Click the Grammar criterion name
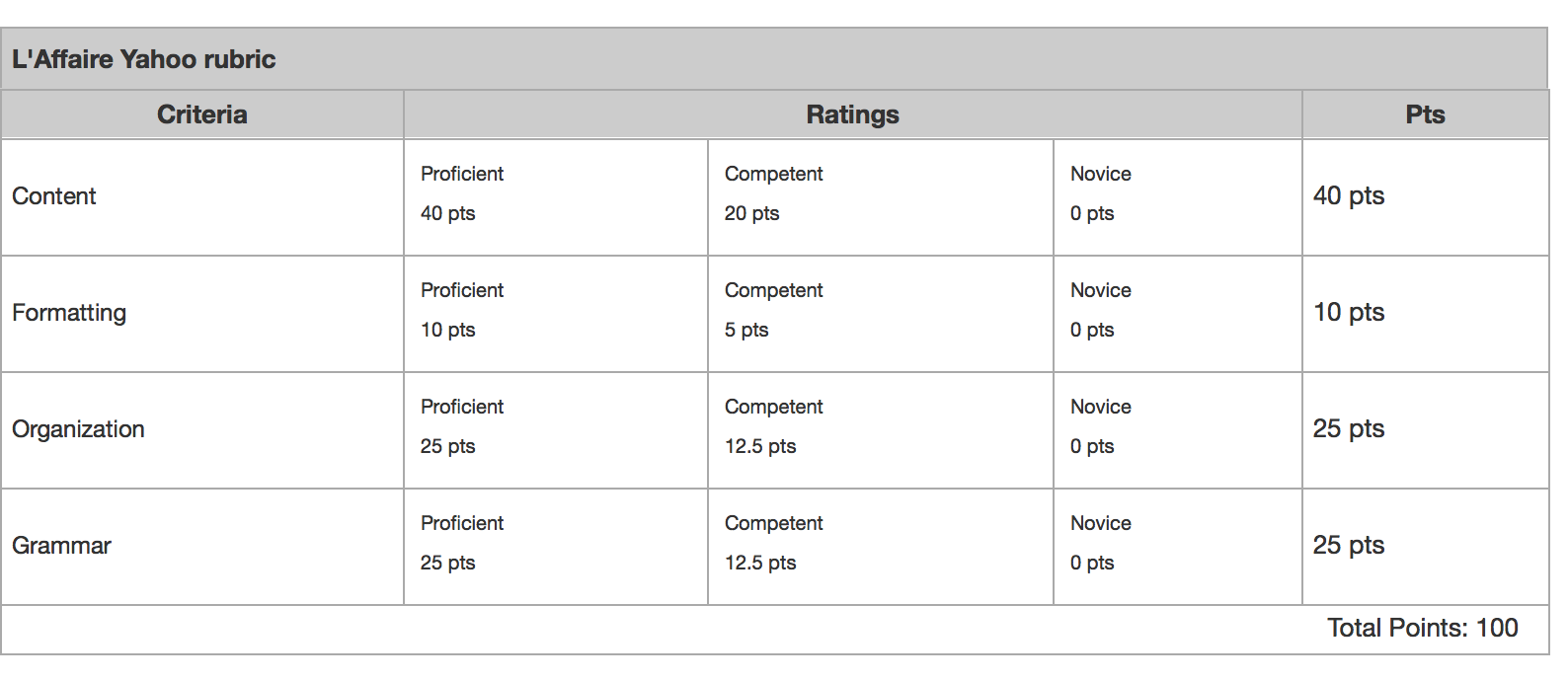Screen dimensions: 1568x681 point(62,546)
